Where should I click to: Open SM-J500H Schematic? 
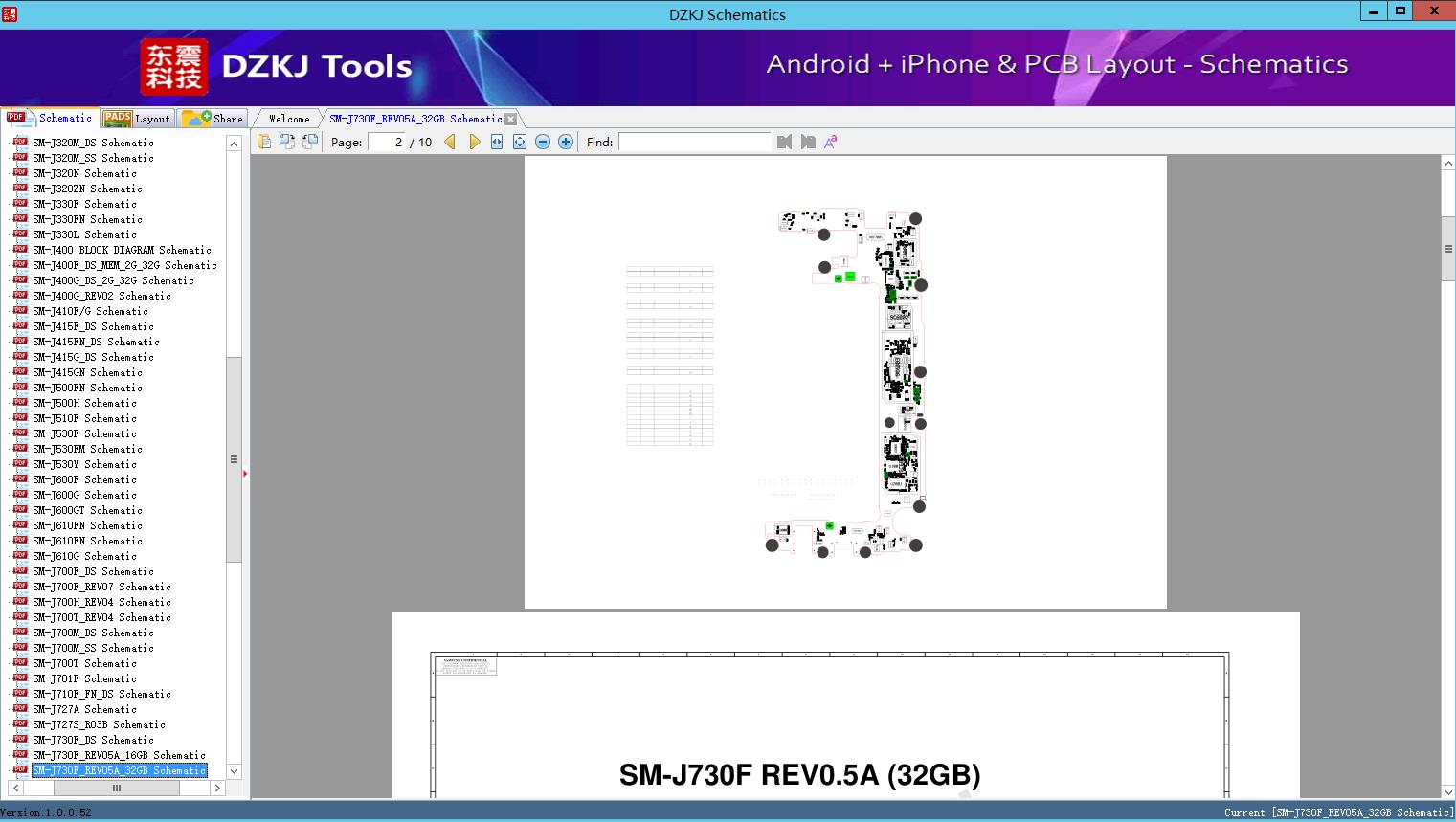click(84, 403)
